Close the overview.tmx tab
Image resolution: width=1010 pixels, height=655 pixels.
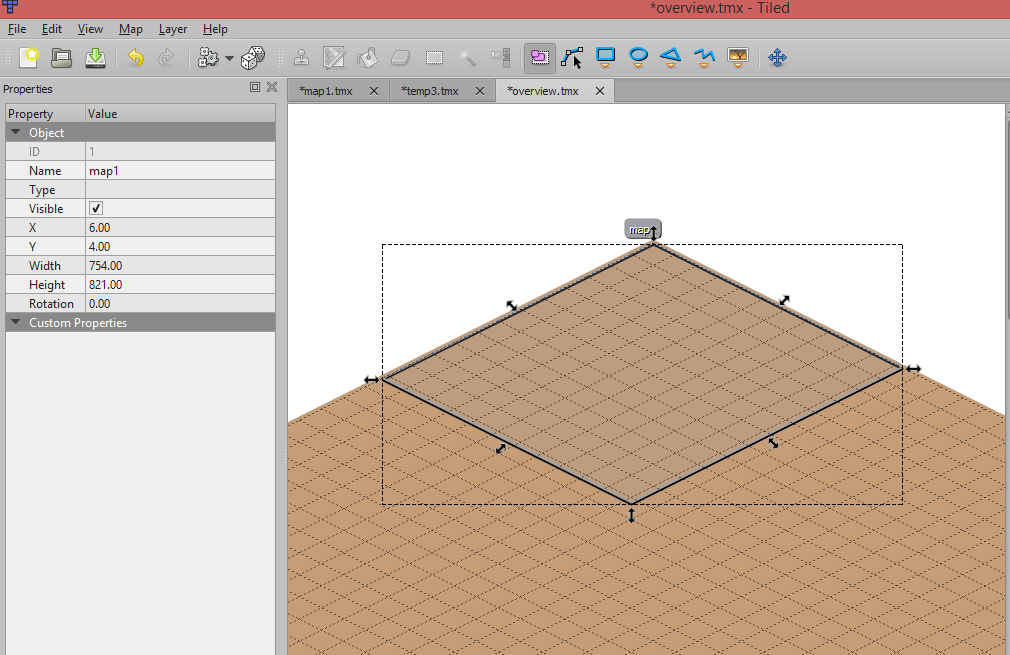click(x=600, y=91)
